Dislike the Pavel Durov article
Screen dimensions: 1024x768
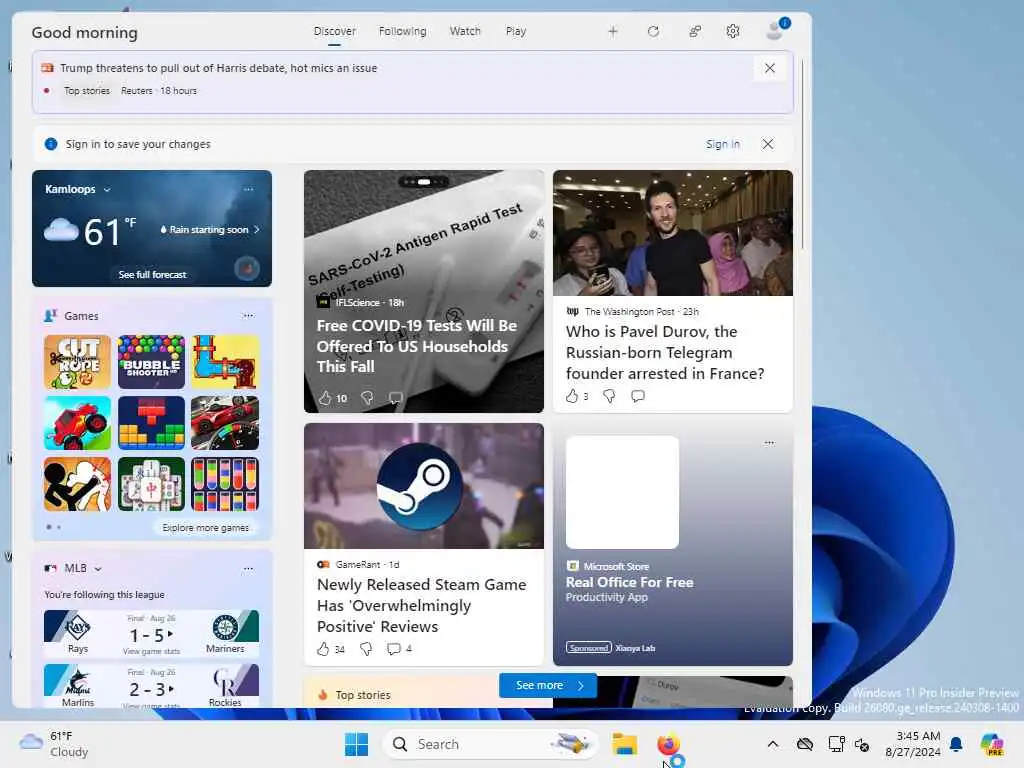(609, 396)
